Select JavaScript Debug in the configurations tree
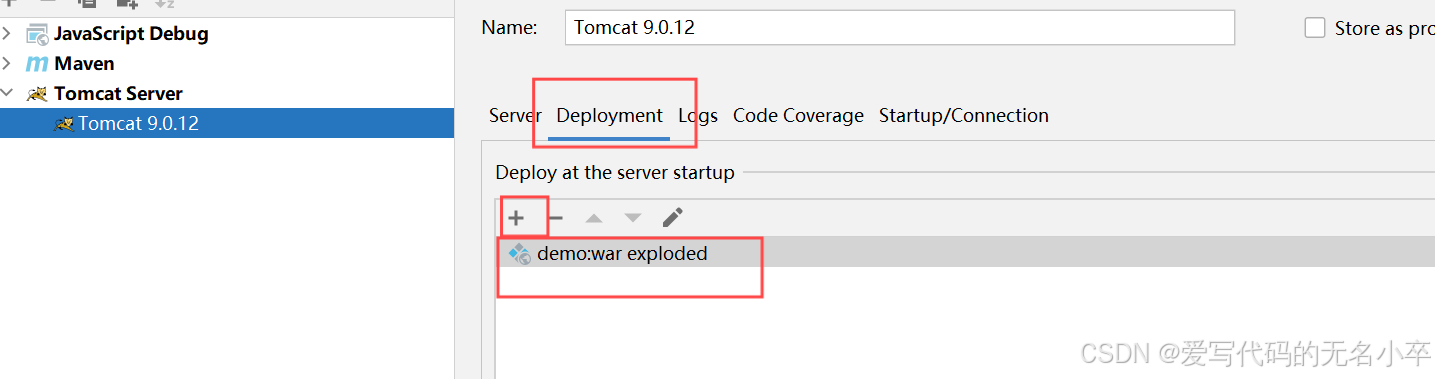This screenshot has width=1435, height=379. point(131,34)
